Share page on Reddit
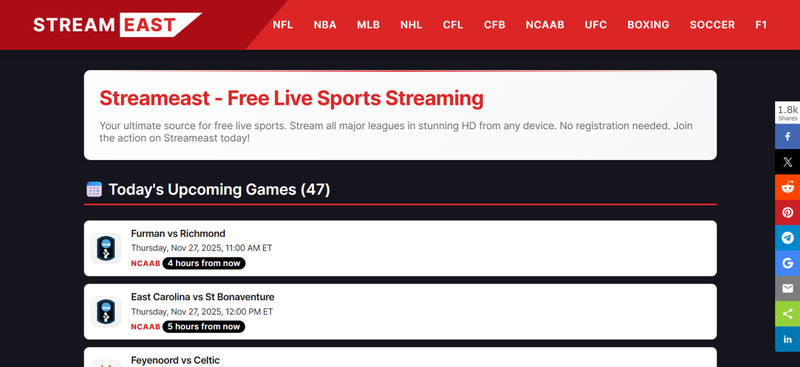Screen dimensions: 800x367 (787, 187)
